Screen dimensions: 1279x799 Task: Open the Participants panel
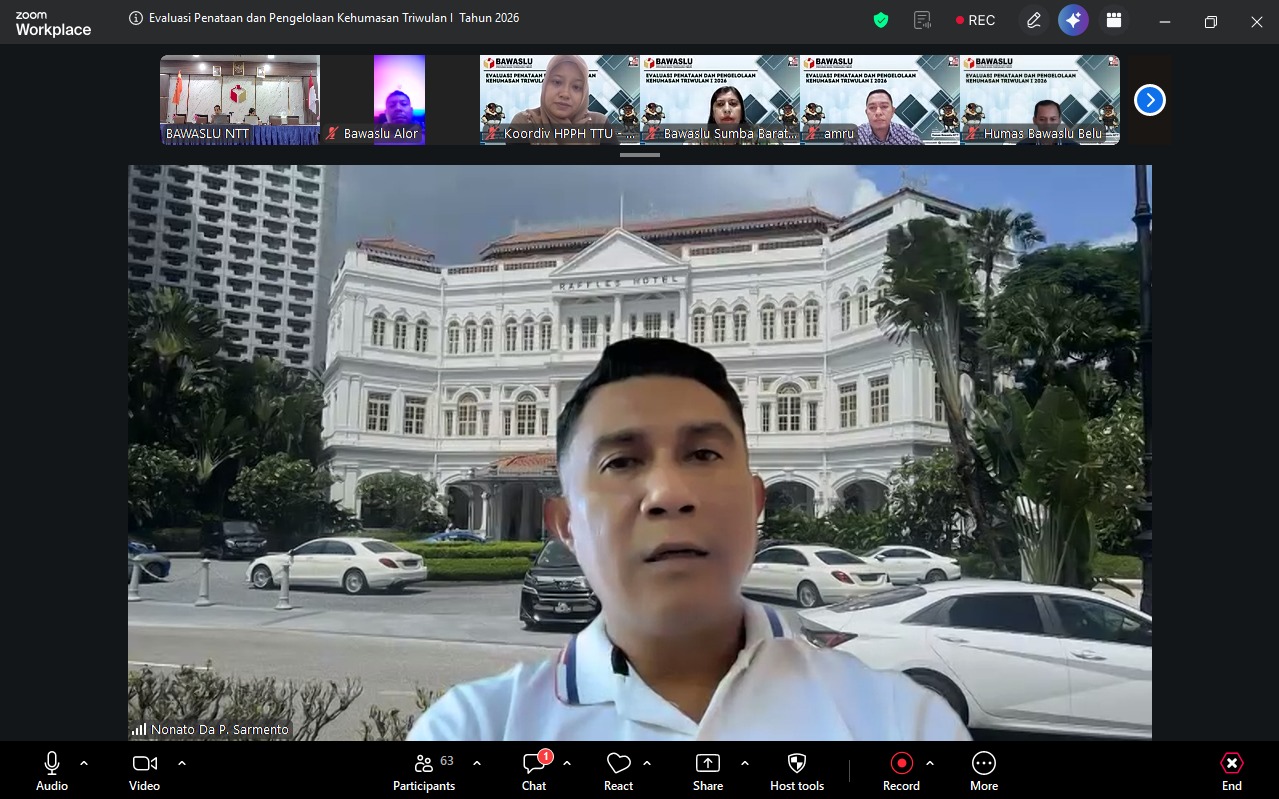click(424, 771)
